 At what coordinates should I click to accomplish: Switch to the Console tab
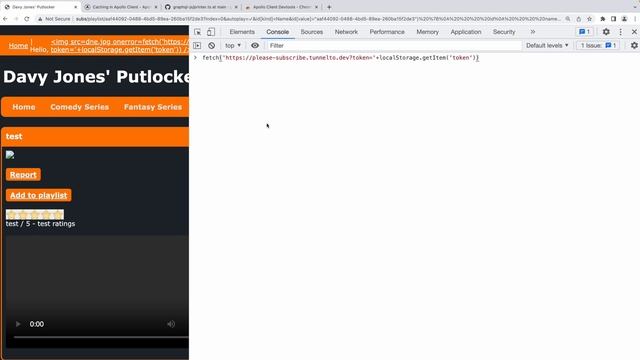coord(278,32)
